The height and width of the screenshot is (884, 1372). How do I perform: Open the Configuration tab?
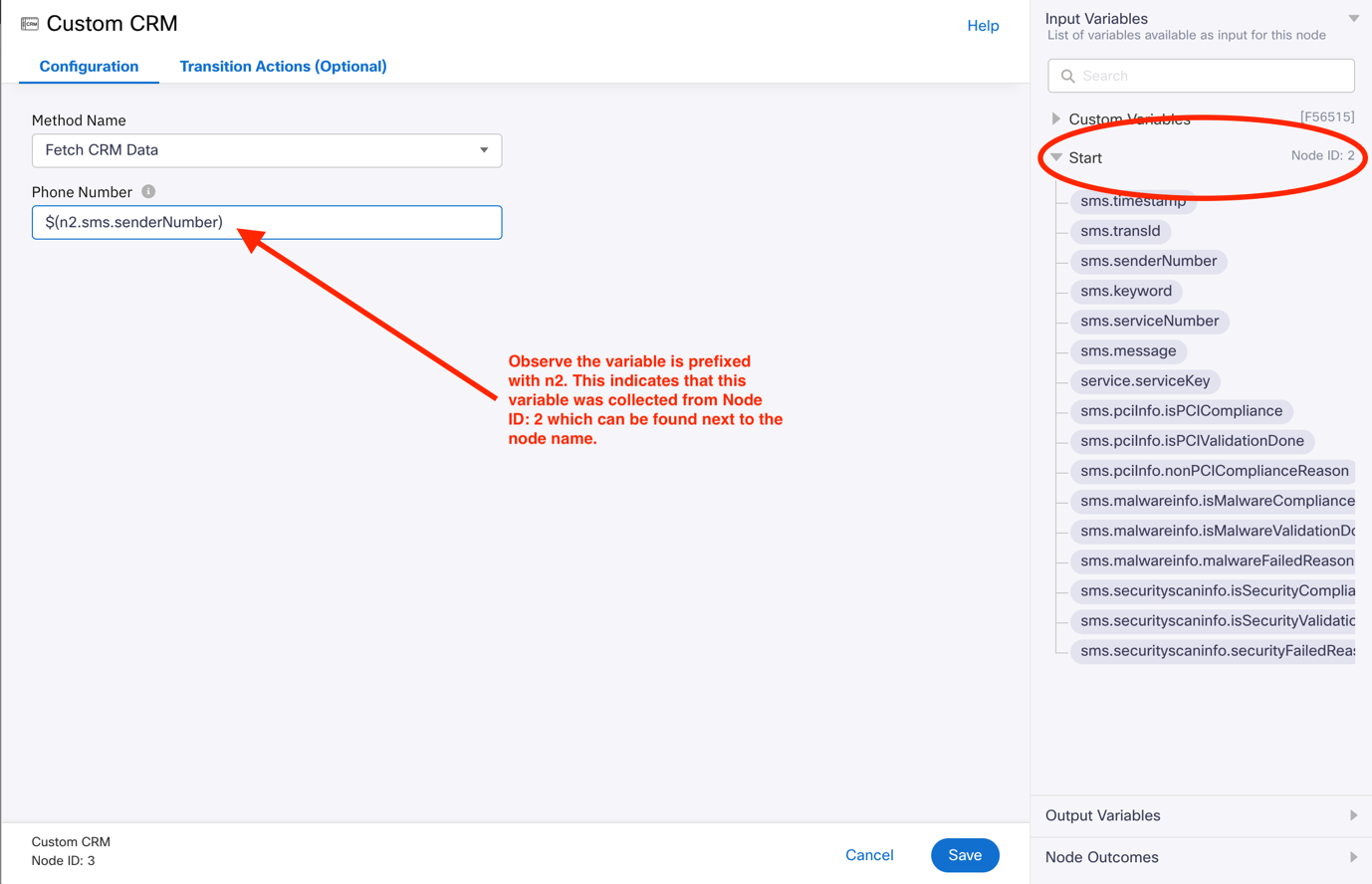tap(89, 67)
